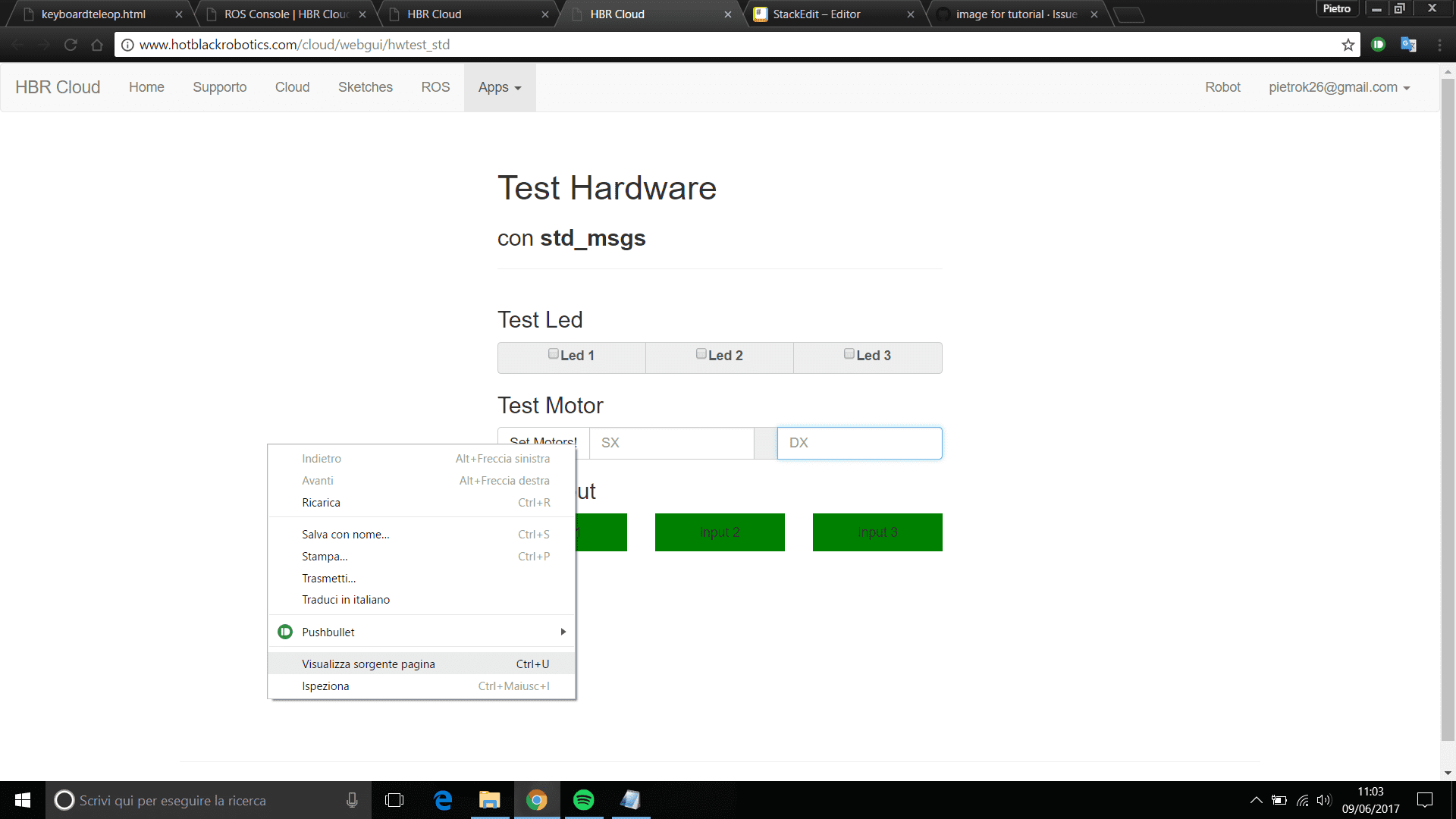Open the Pushbullet extension icon in toolbar
The image size is (1456, 819).
click(x=1379, y=45)
